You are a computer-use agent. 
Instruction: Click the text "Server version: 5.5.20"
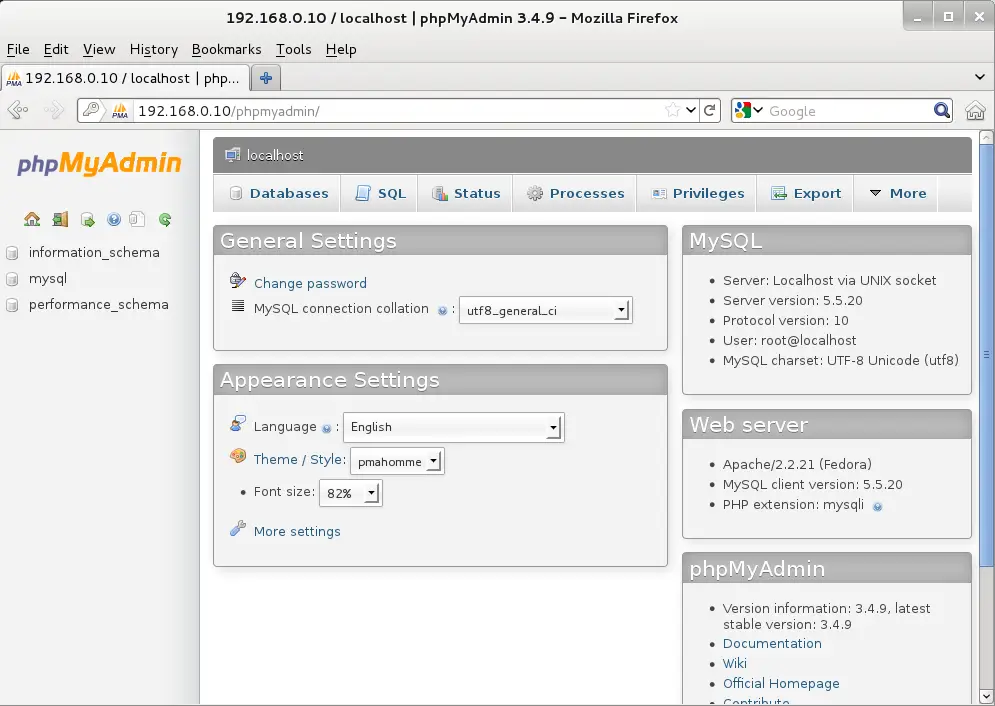pyautogui.click(x=793, y=301)
